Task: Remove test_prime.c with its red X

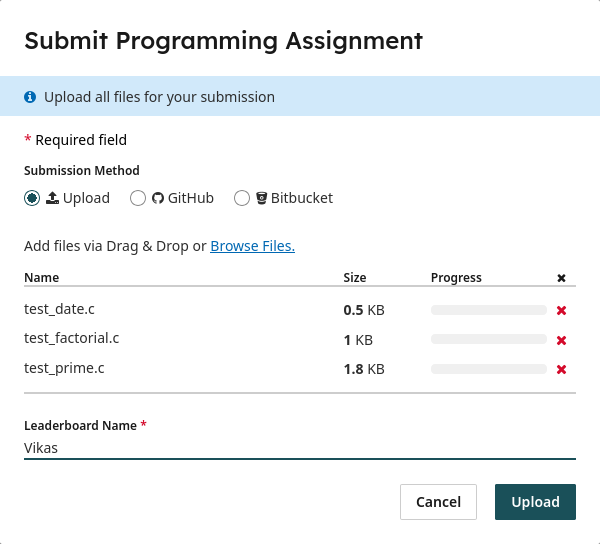Action: tap(561, 370)
